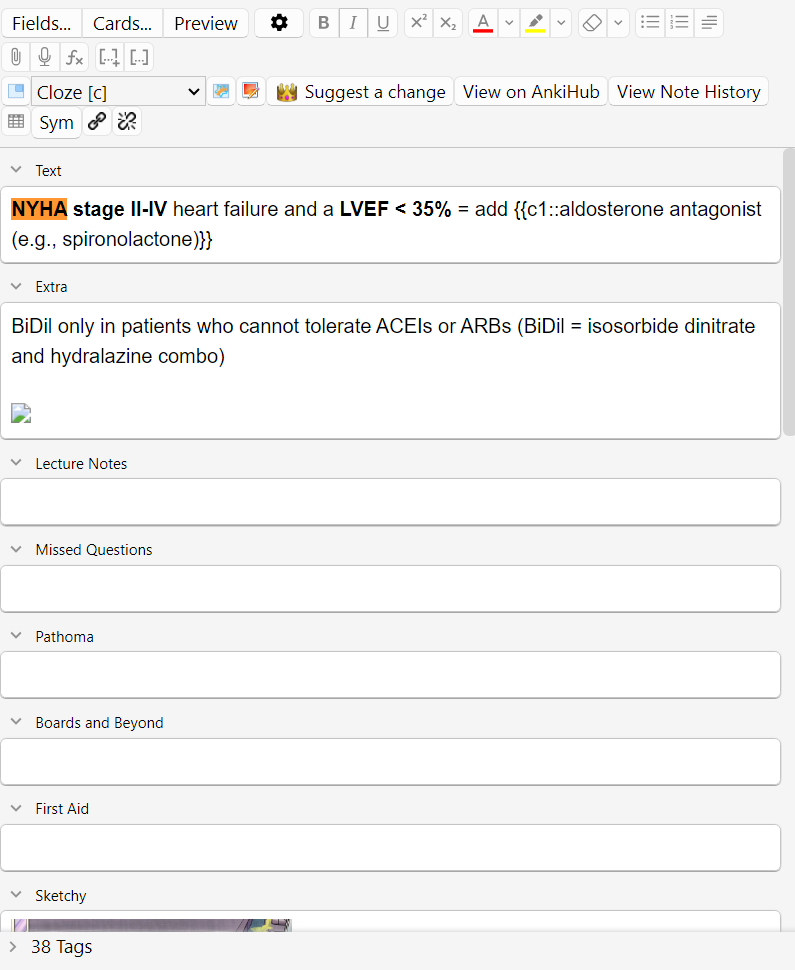Click the remove link broken-chain icon
This screenshot has width=795, height=970.
pos(127,122)
